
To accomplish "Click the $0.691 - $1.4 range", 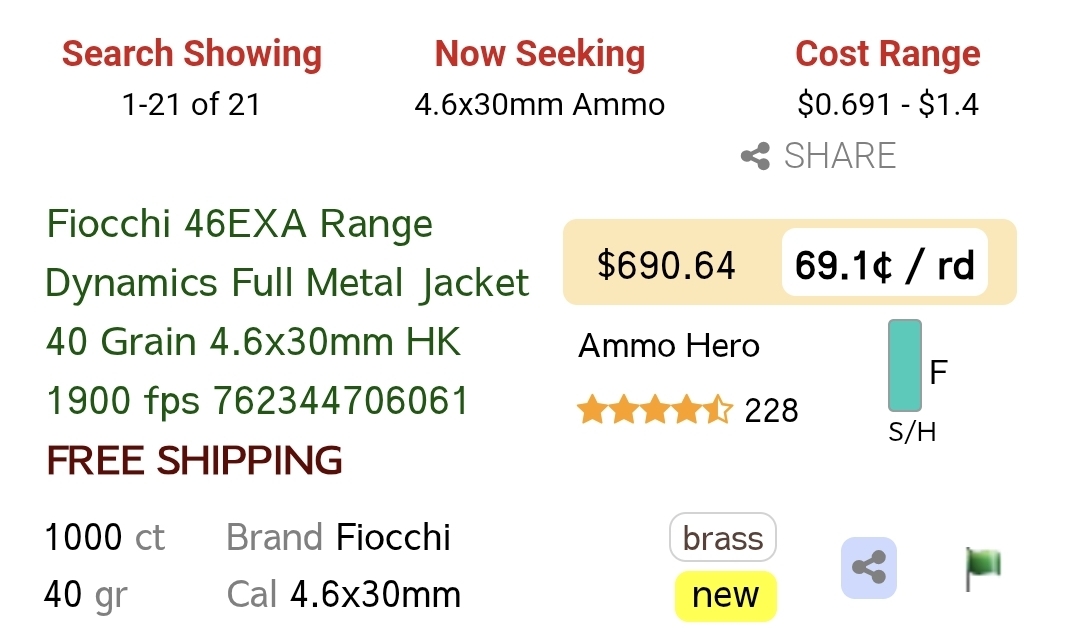I will 887,104.
